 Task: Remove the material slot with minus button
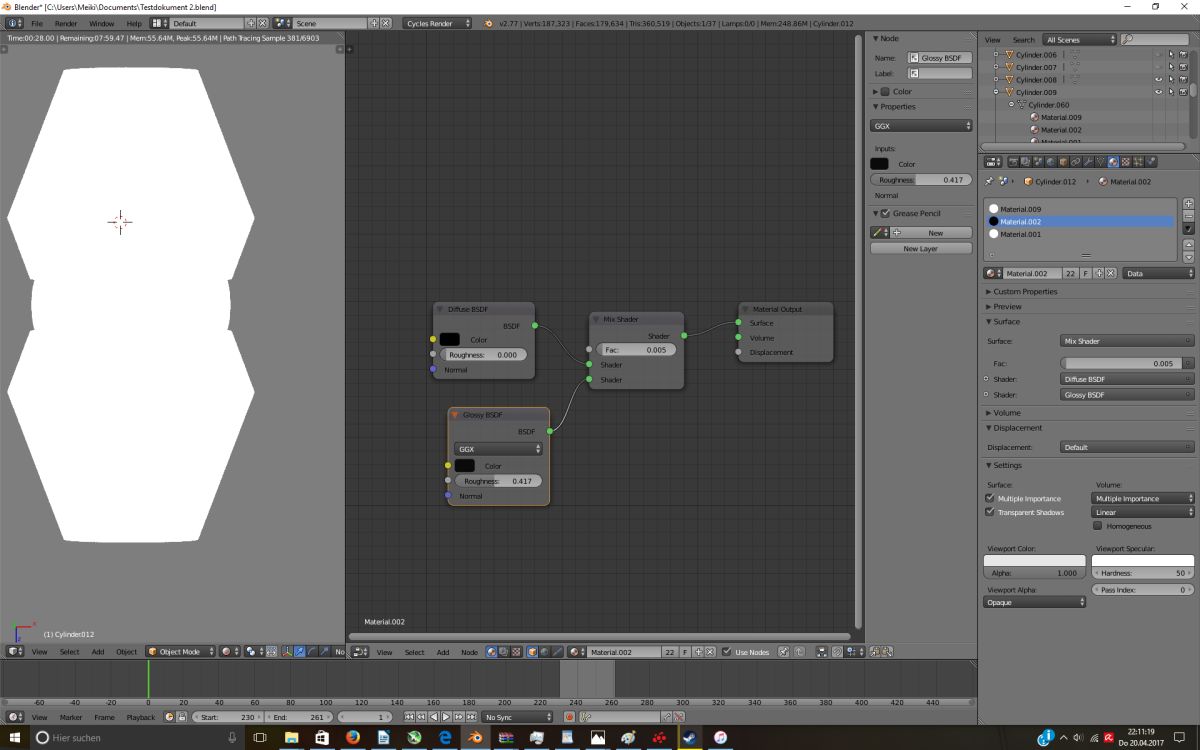coord(1188,216)
